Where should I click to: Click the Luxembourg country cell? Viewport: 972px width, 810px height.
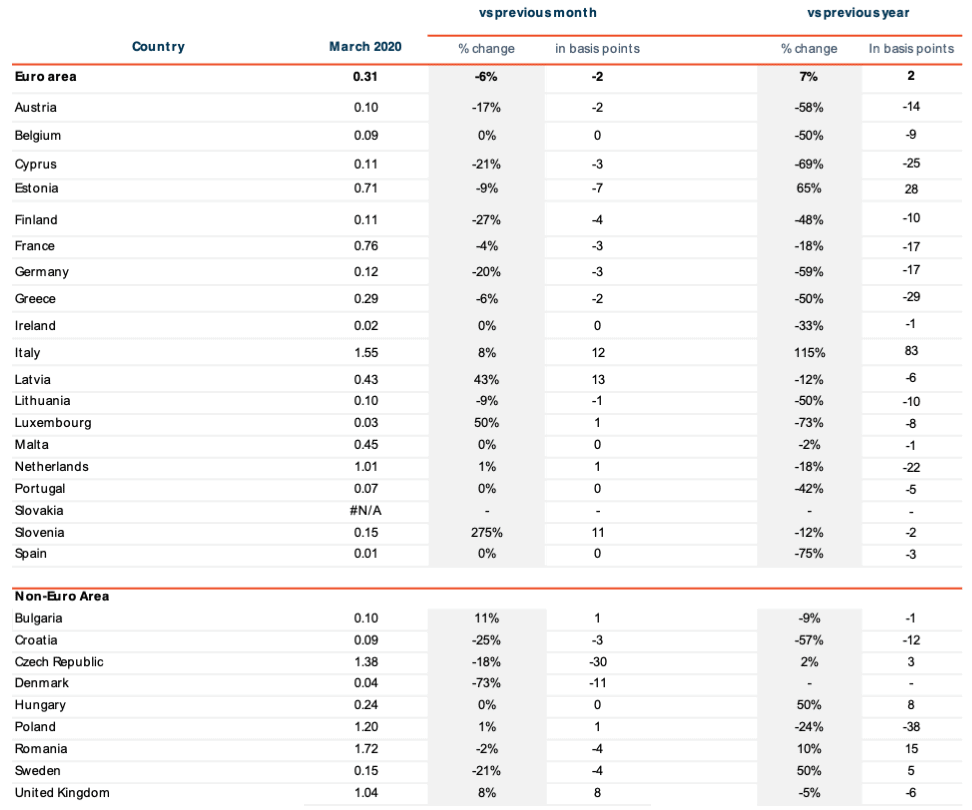point(53,423)
